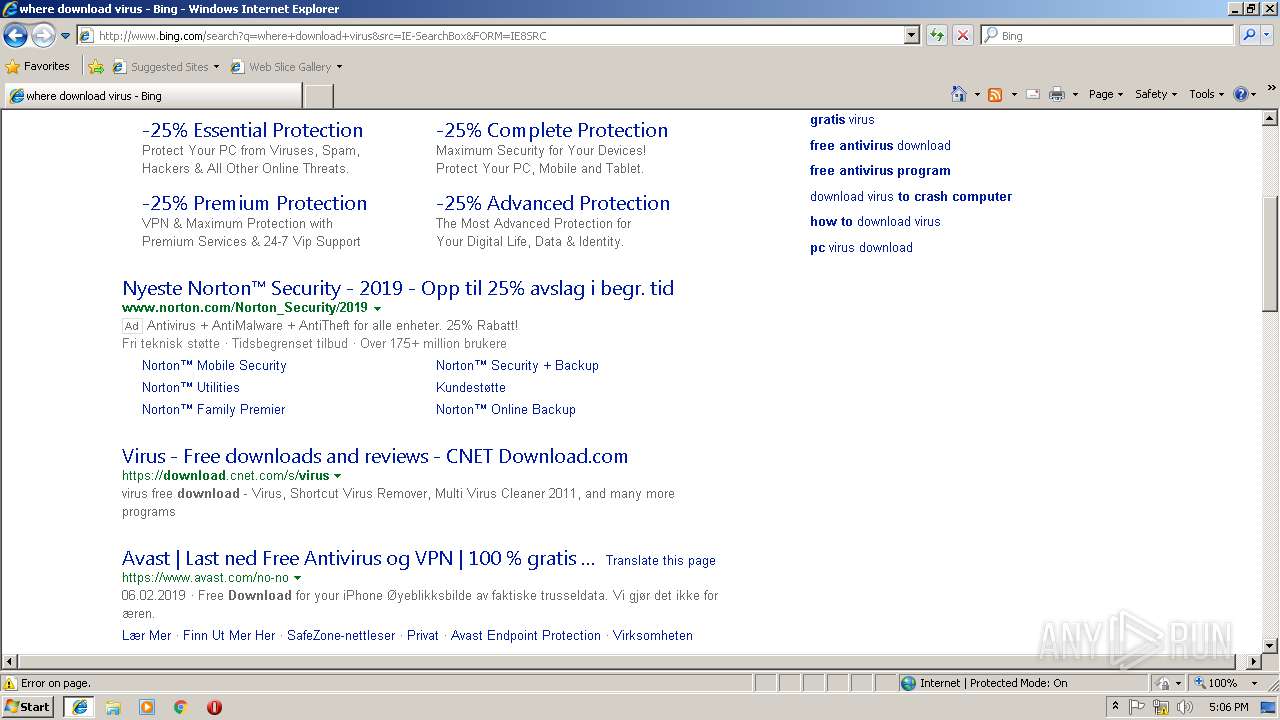
Task: Open '-25% Advanced Protection' link
Action: (553, 203)
